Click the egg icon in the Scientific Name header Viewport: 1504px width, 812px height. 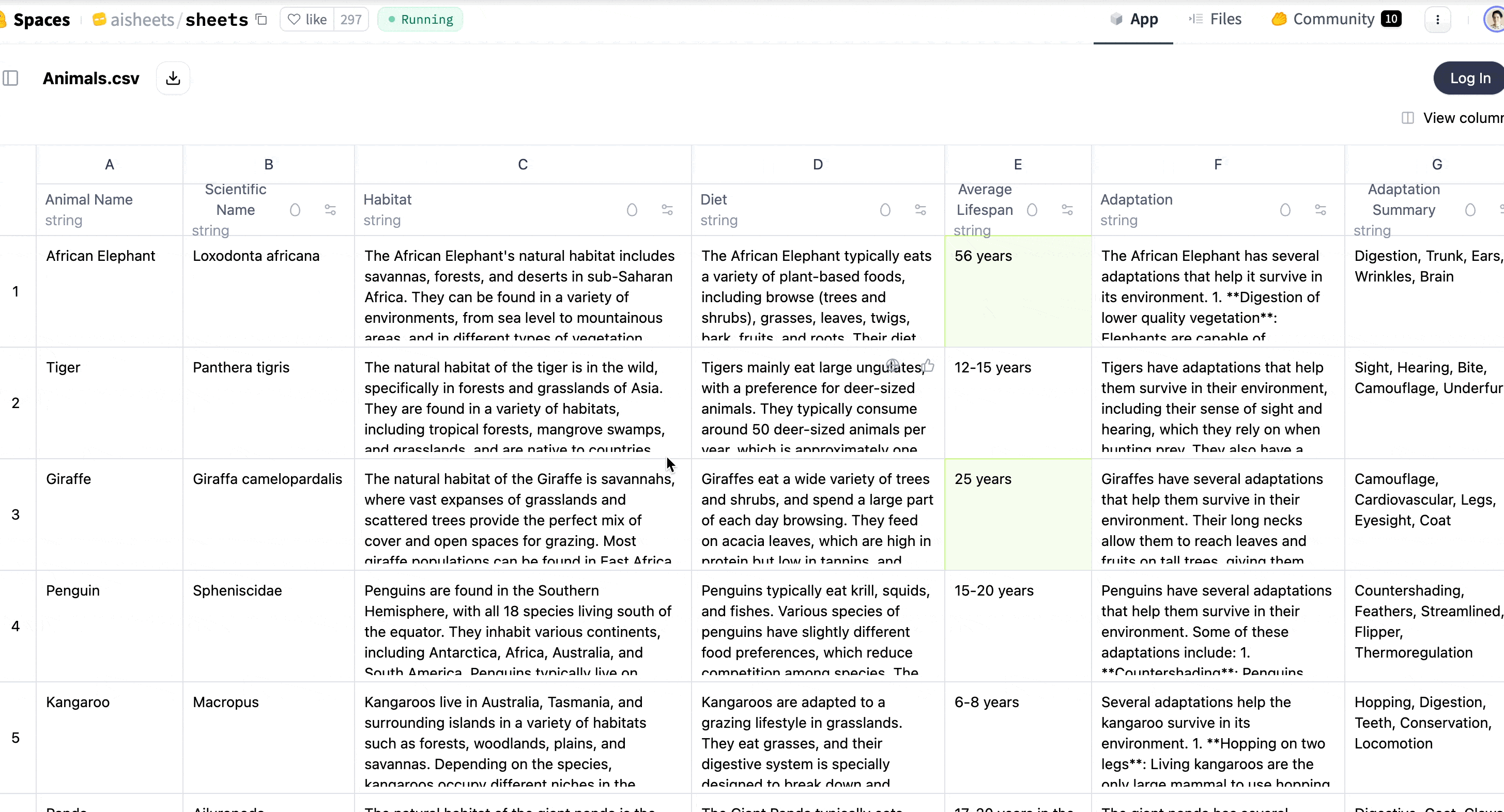tap(295, 210)
